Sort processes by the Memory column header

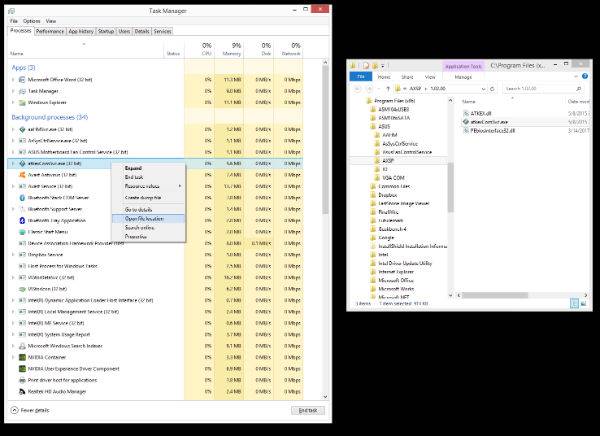[x=229, y=49]
